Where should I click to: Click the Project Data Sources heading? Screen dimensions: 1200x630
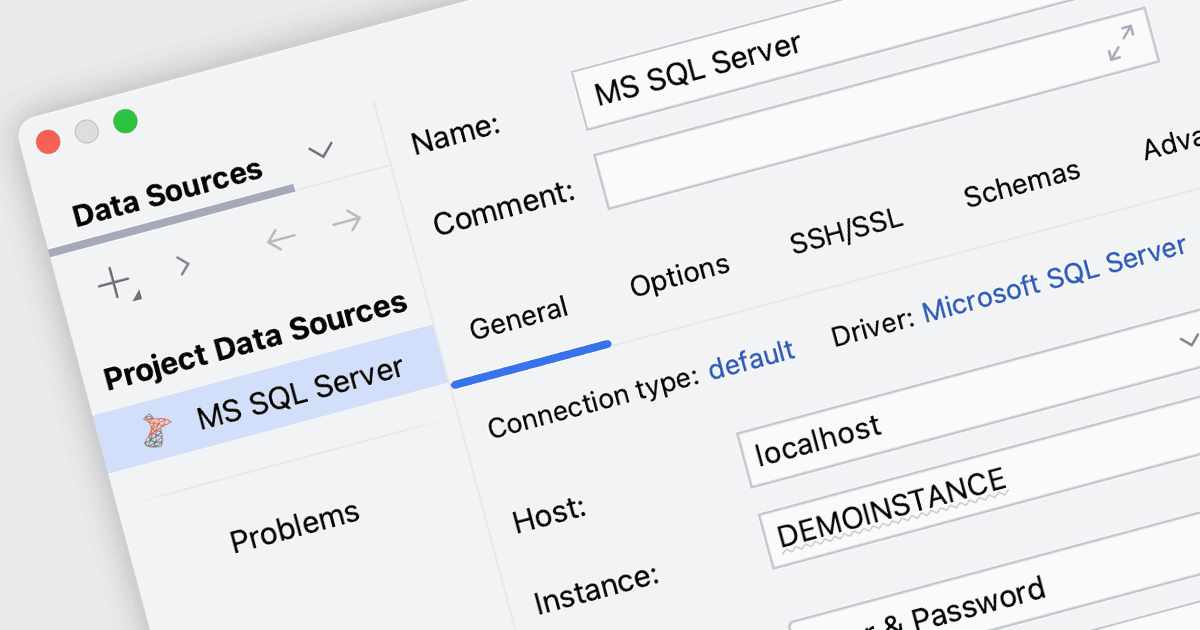pos(256,340)
